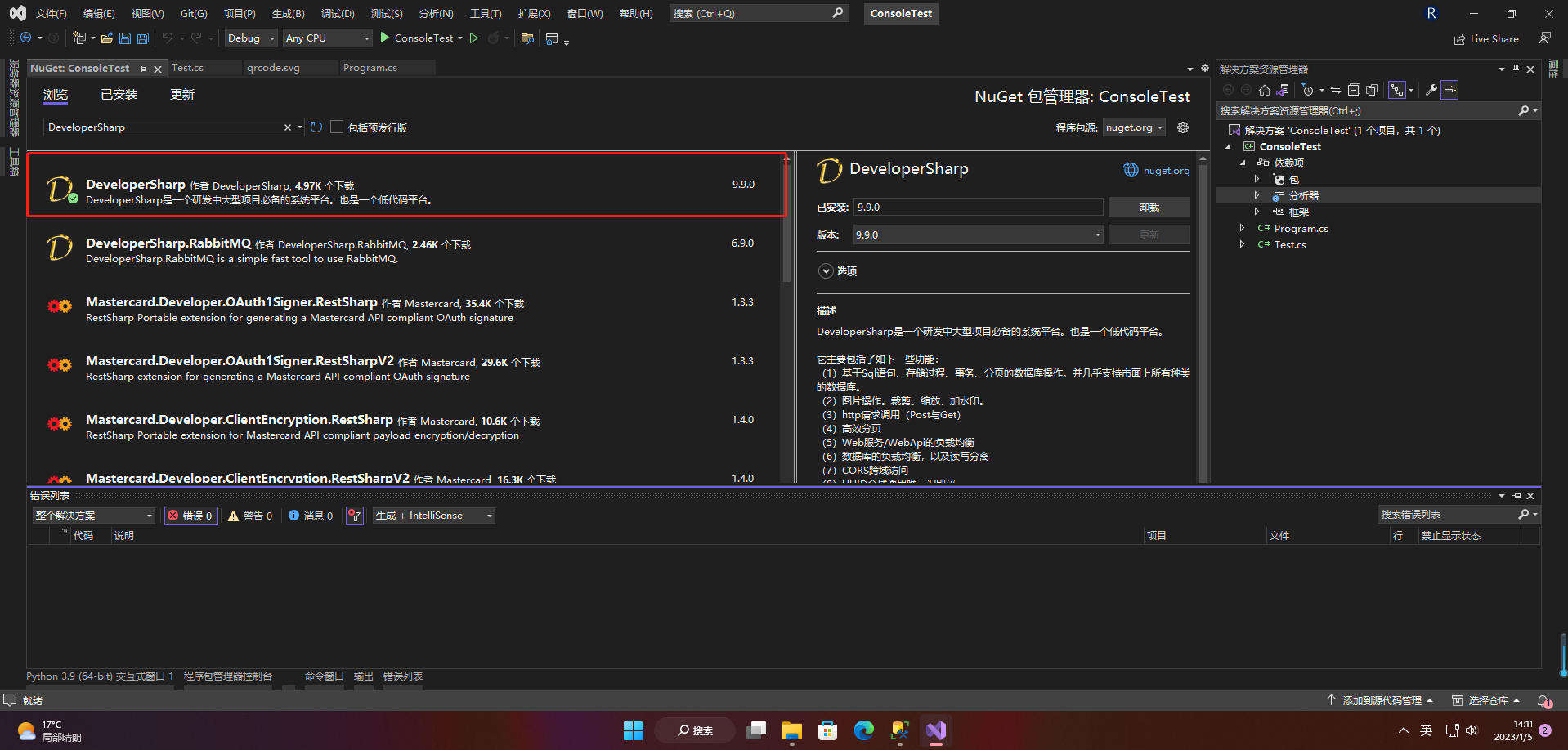Collapse ConsoleTest project node

click(x=1228, y=147)
